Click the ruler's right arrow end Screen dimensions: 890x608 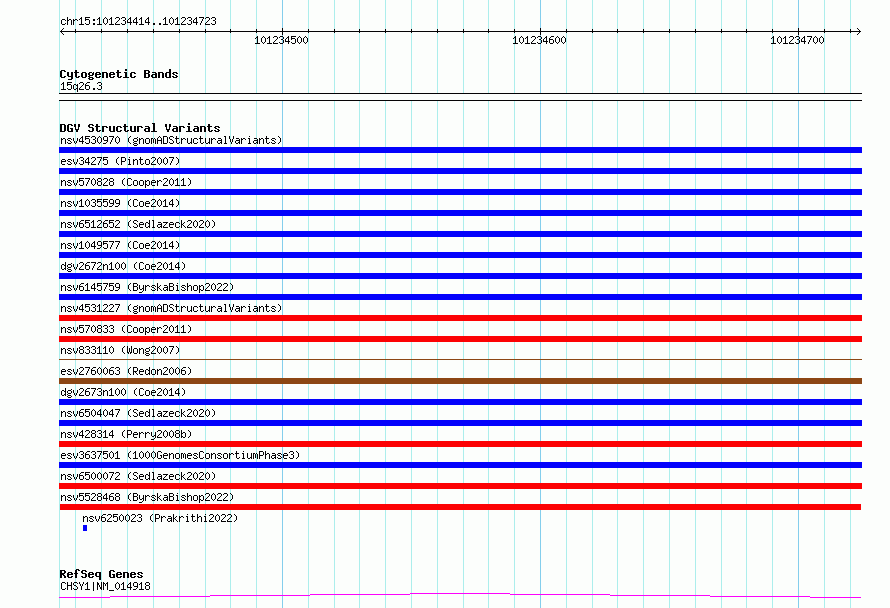coord(858,31)
